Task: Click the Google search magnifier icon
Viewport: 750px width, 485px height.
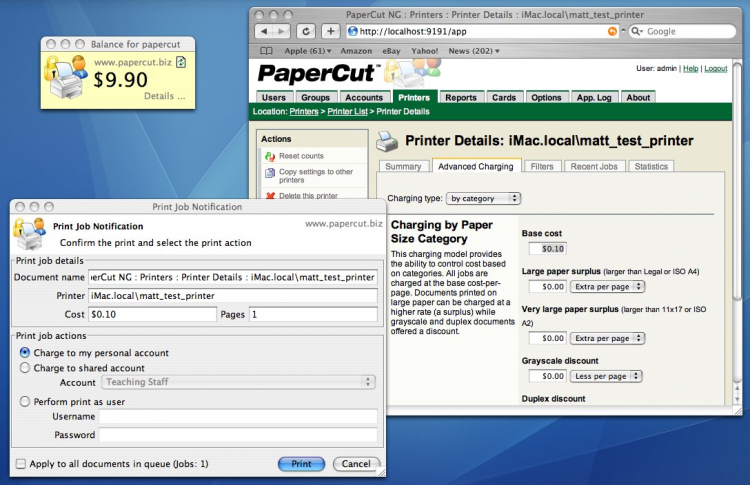Action: (637, 32)
